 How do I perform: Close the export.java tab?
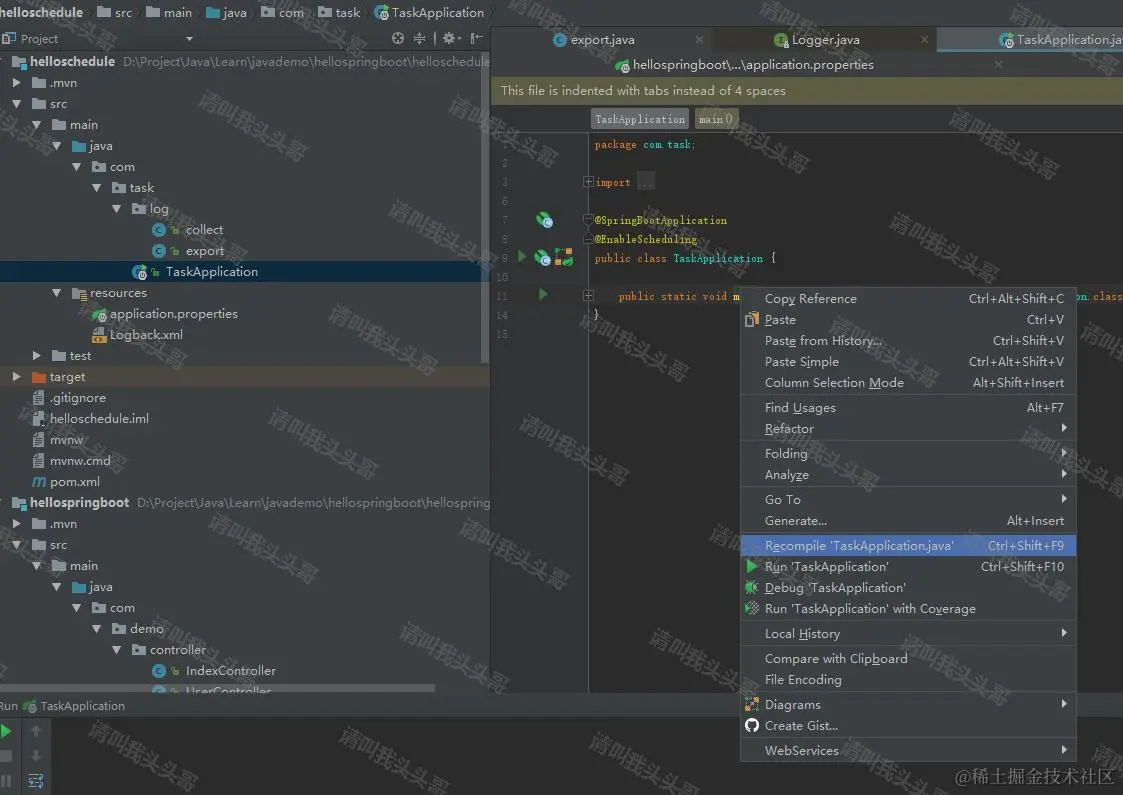699,40
